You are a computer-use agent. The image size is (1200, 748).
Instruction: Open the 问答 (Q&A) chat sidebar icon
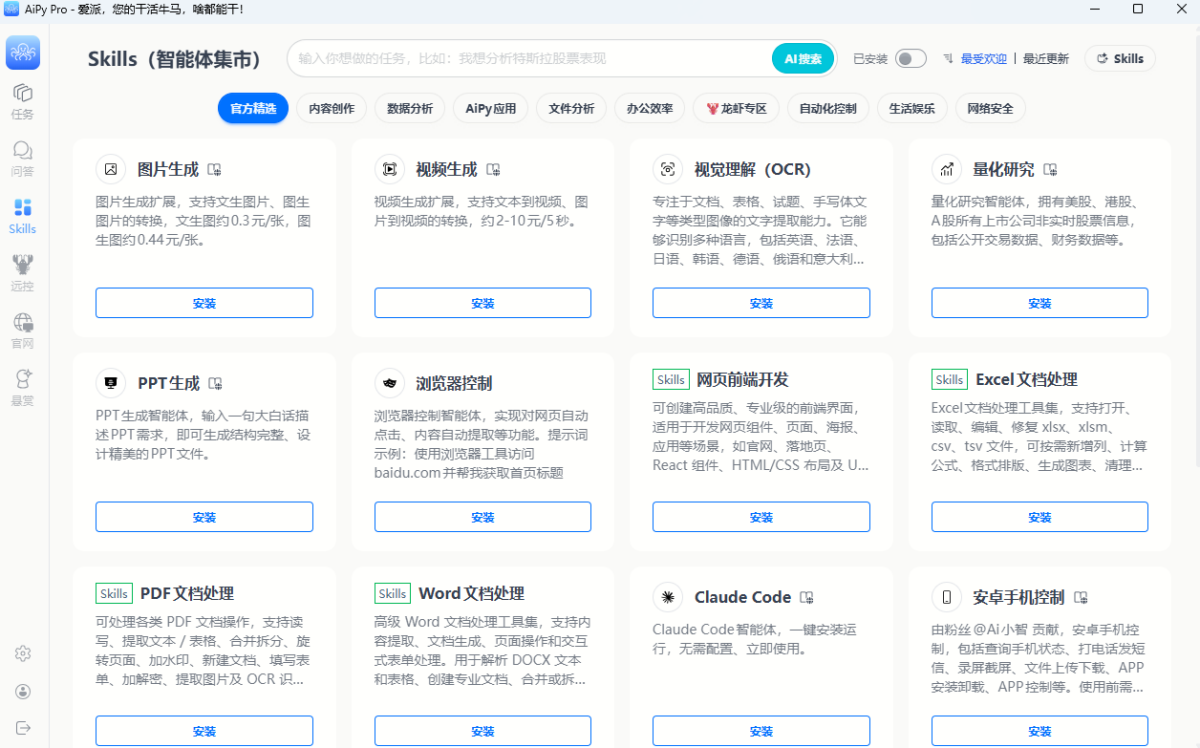click(x=22, y=158)
